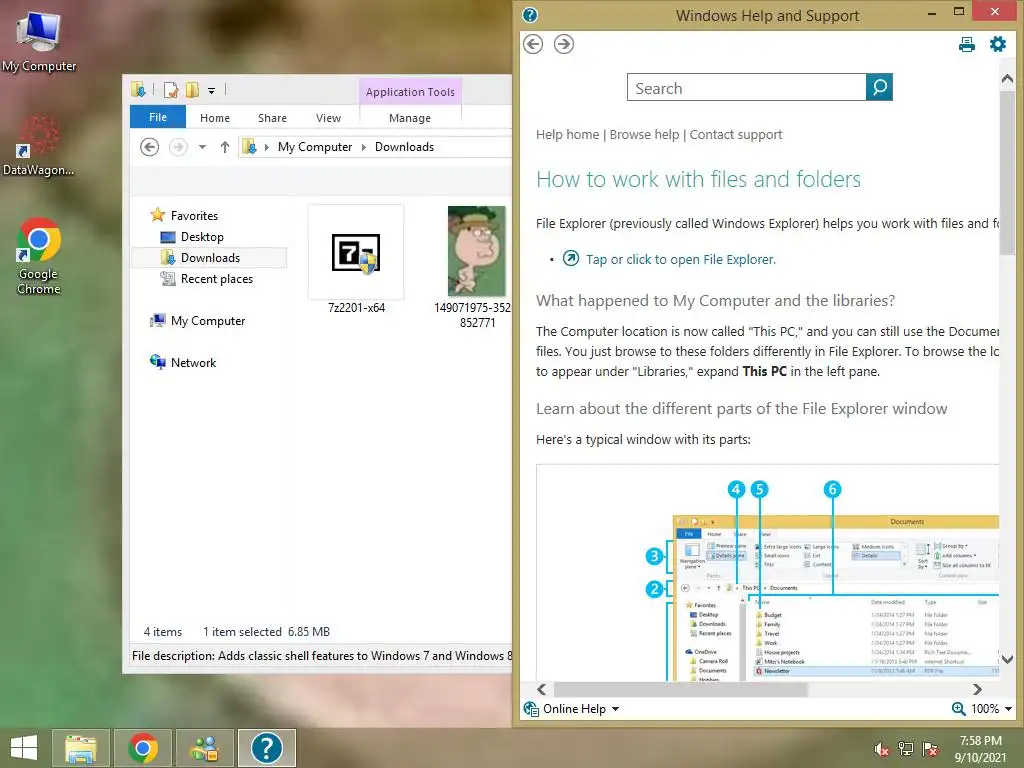This screenshot has height=768, width=1024.
Task: Go up one folder level in Explorer
Action: tap(225, 147)
